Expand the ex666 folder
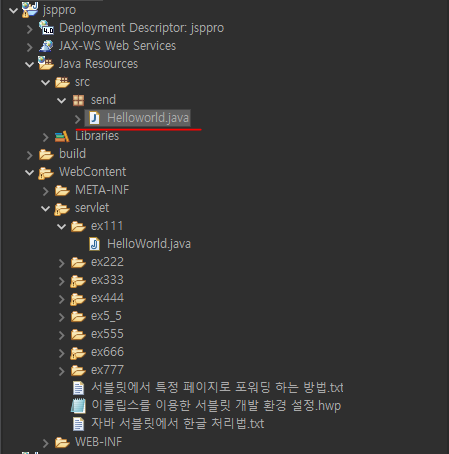This screenshot has height=454, width=449. 62,353
